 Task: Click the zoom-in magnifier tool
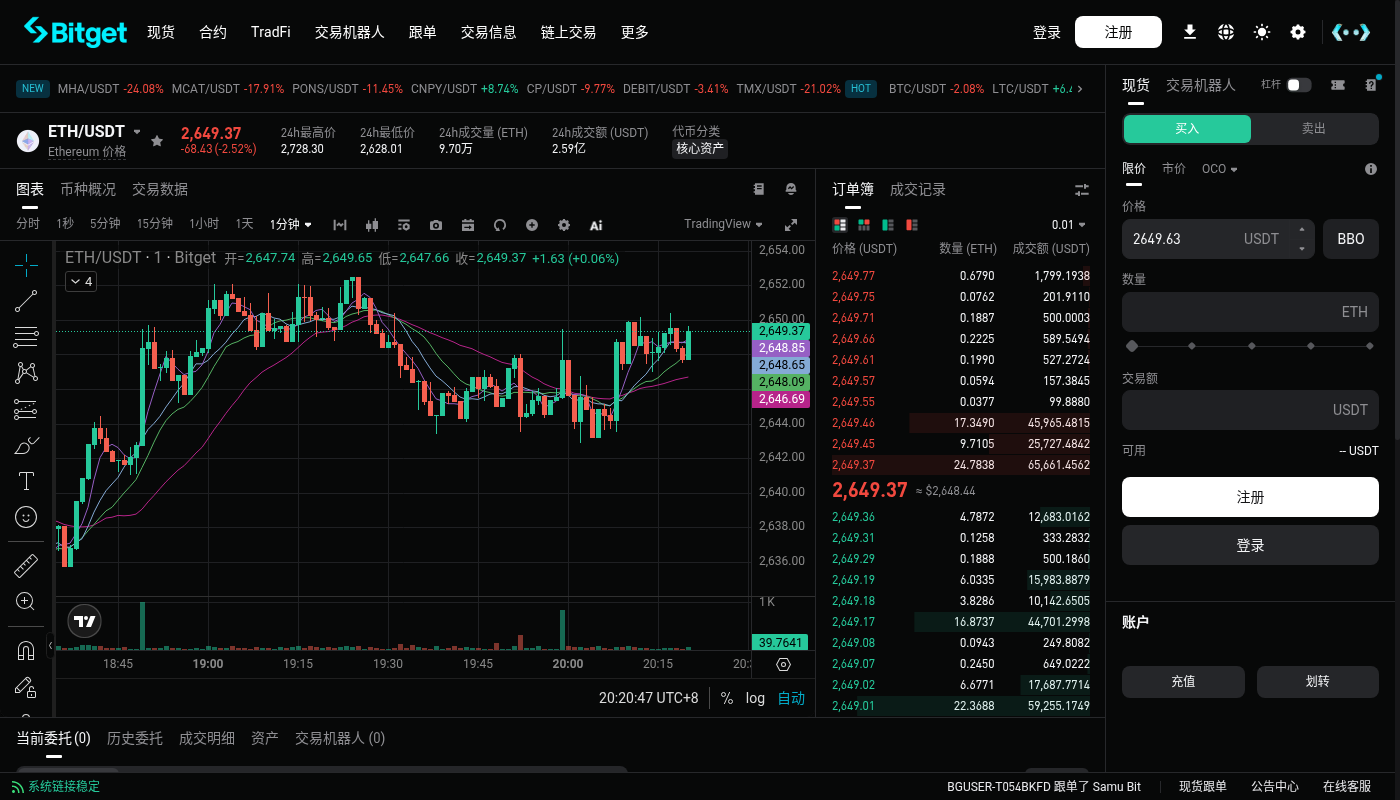(x=26, y=602)
